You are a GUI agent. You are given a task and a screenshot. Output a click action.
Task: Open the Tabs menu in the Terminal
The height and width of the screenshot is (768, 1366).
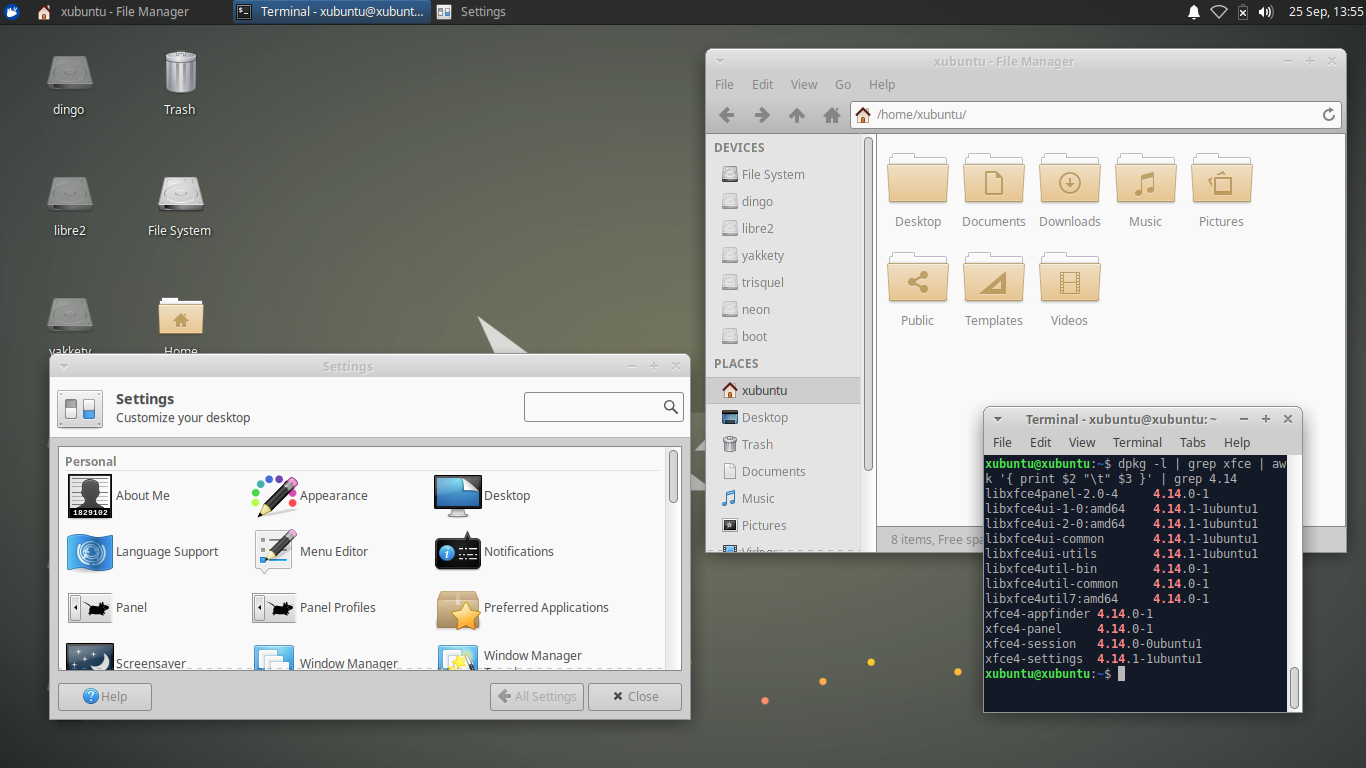[x=1192, y=442]
